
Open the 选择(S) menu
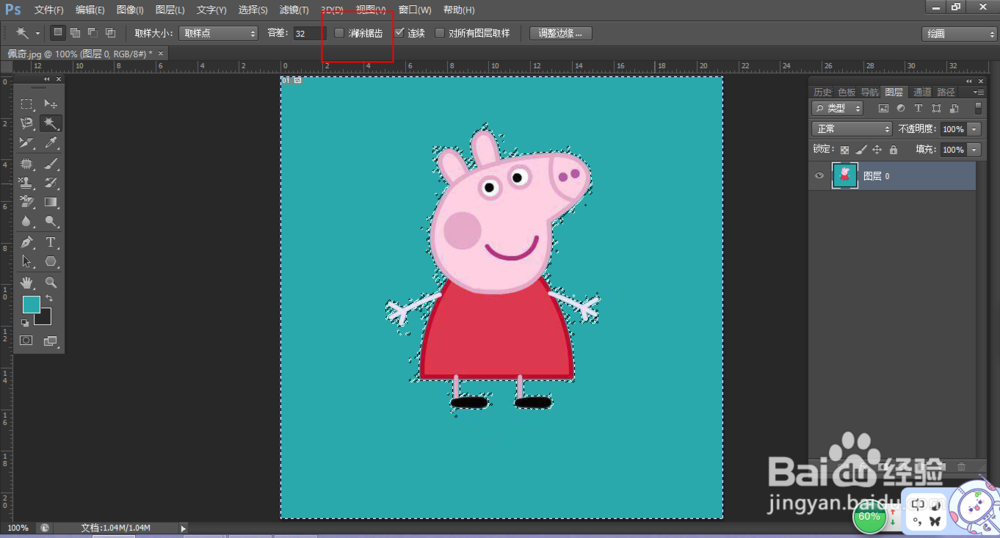[253, 10]
